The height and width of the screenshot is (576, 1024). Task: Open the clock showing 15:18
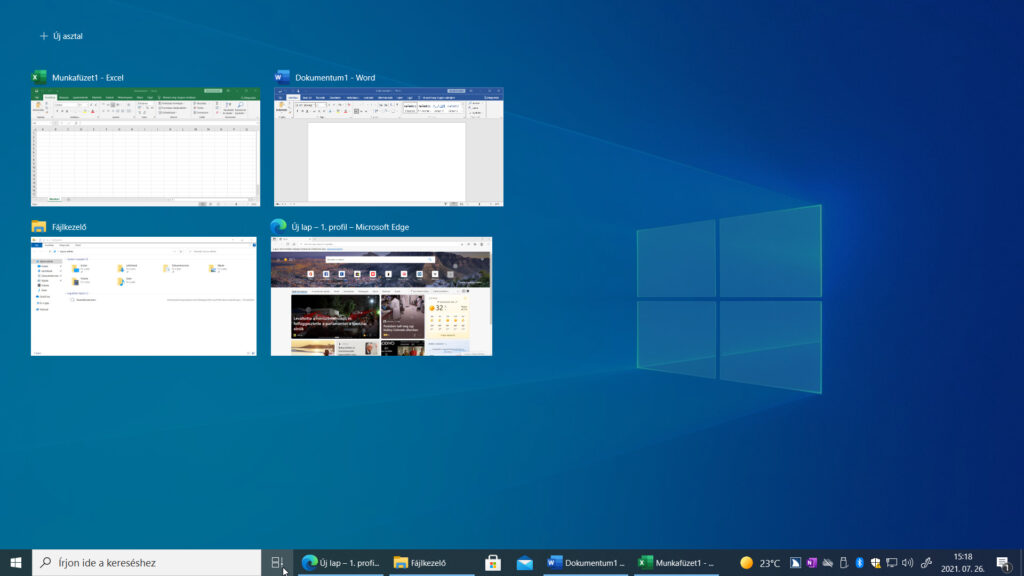point(963,562)
